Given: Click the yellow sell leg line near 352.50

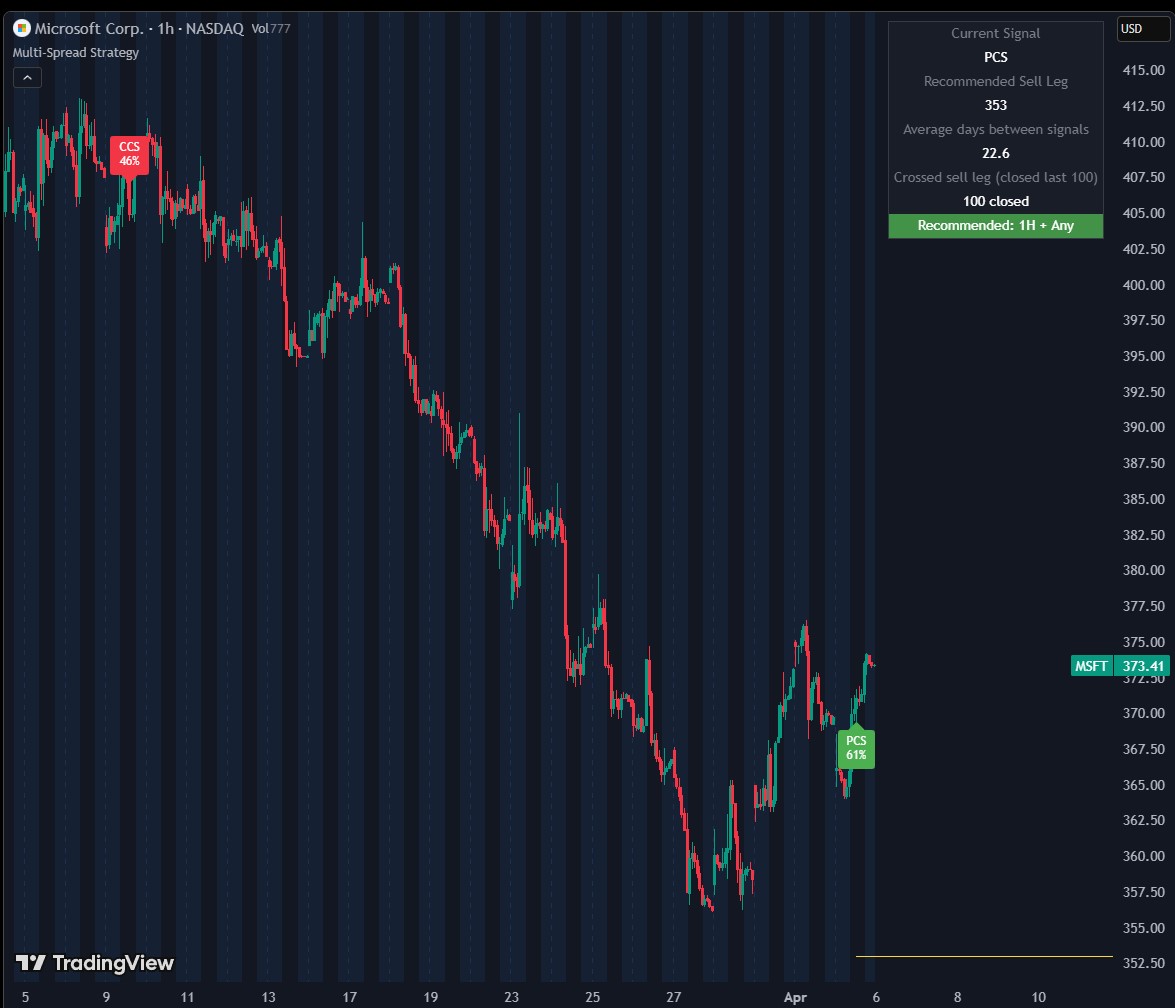Looking at the screenshot, I should (983, 956).
